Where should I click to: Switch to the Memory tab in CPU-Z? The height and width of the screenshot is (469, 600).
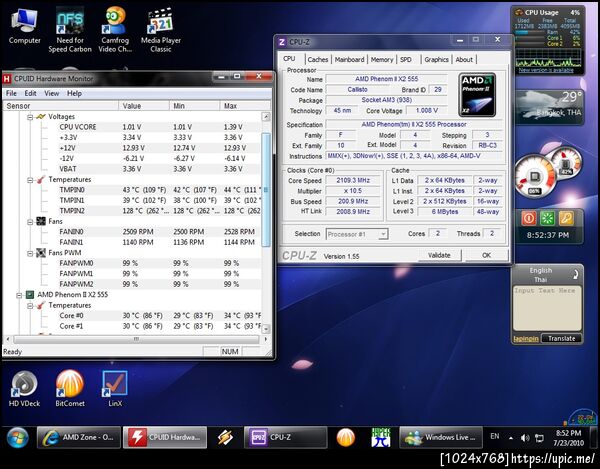(x=382, y=60)
